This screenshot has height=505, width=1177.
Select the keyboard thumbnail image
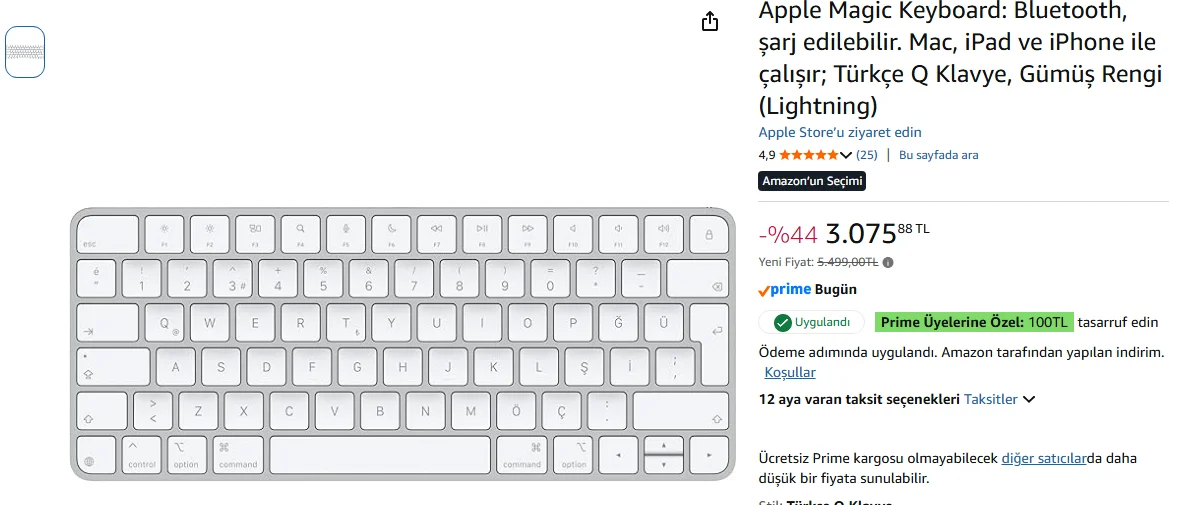(x=25, y=52)
